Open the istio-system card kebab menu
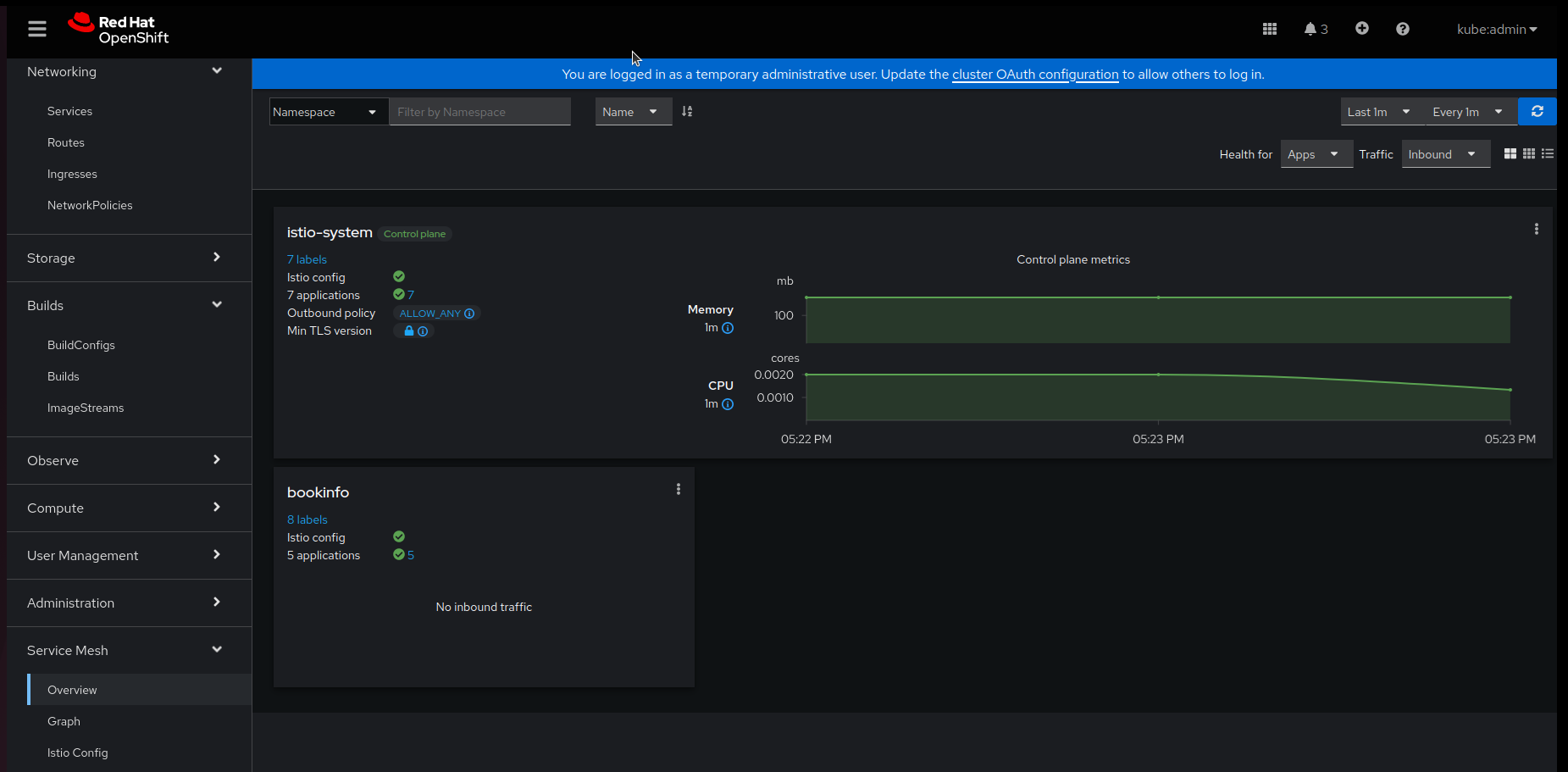This screenshot has height=772, width=1568. (x=1536, y=229)
